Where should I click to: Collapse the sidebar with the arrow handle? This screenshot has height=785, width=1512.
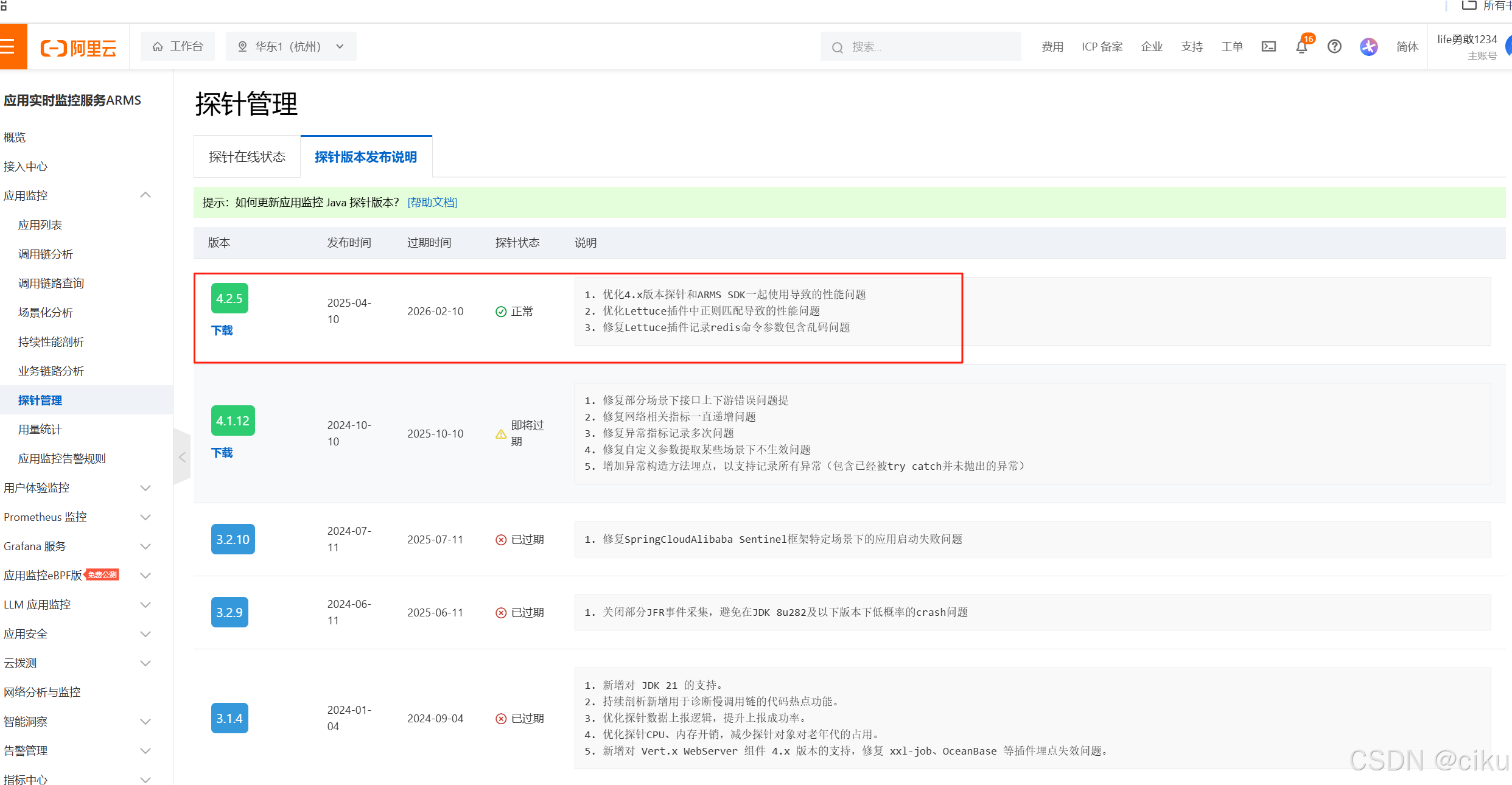click(x=182, y=457)
